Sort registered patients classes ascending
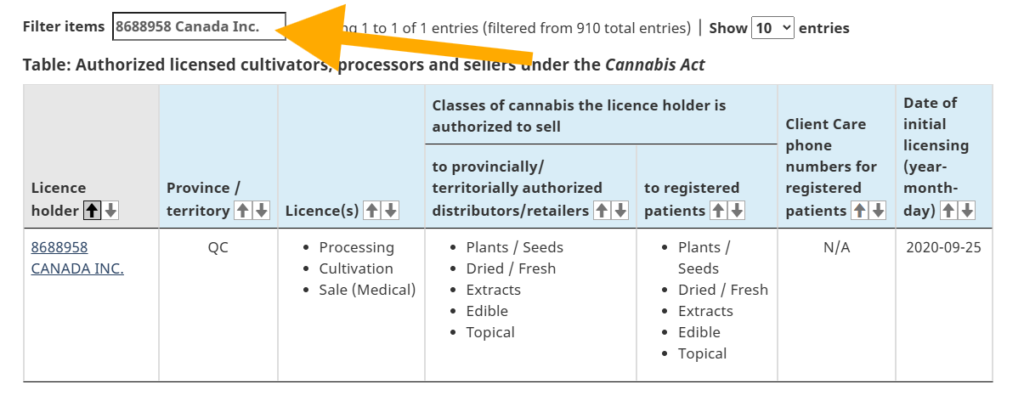This screenshot has height=401, width=1024. click(718, 211)
